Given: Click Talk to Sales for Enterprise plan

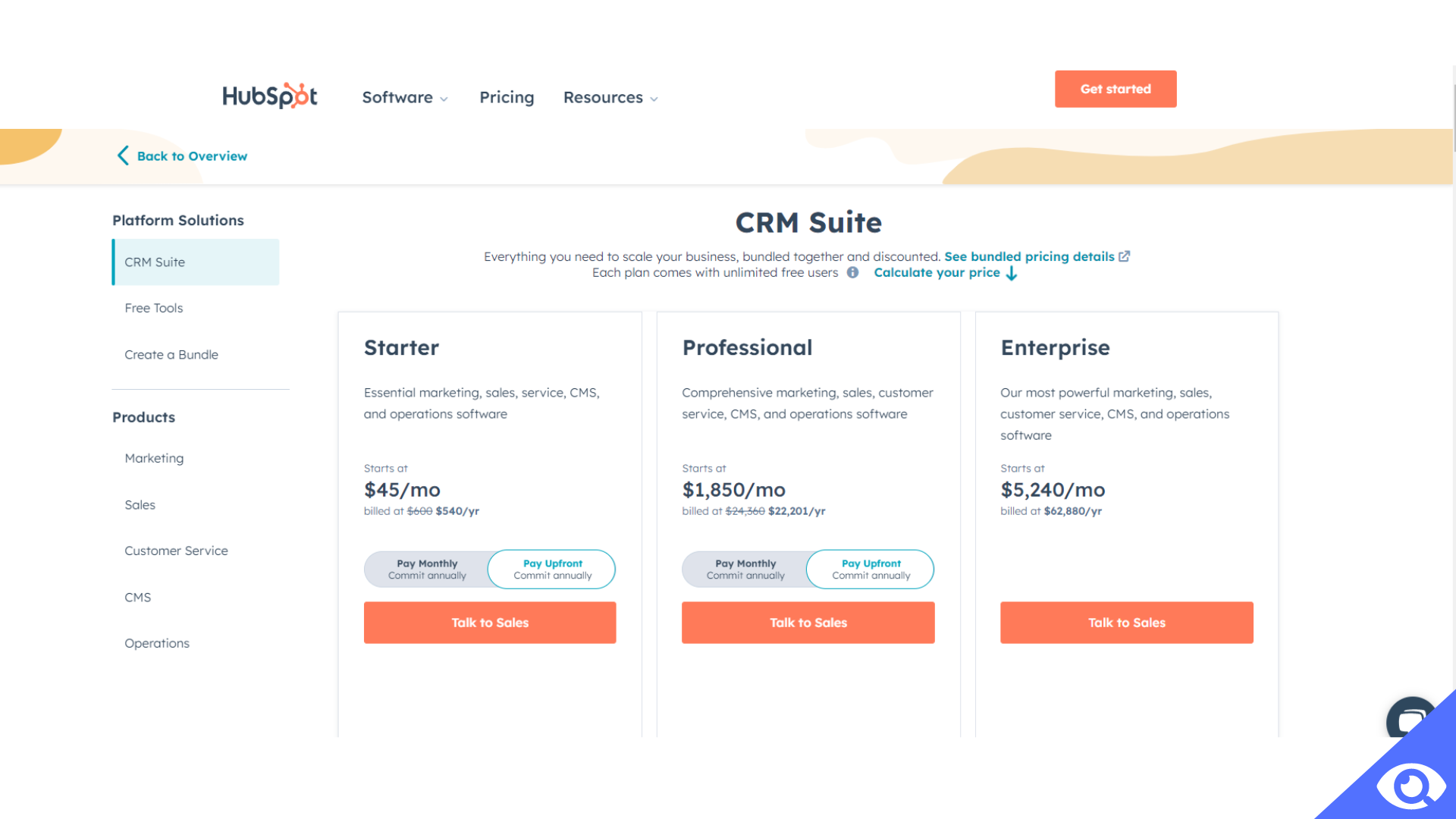Looking at the screenshot, I should (x=1127, y=622).
